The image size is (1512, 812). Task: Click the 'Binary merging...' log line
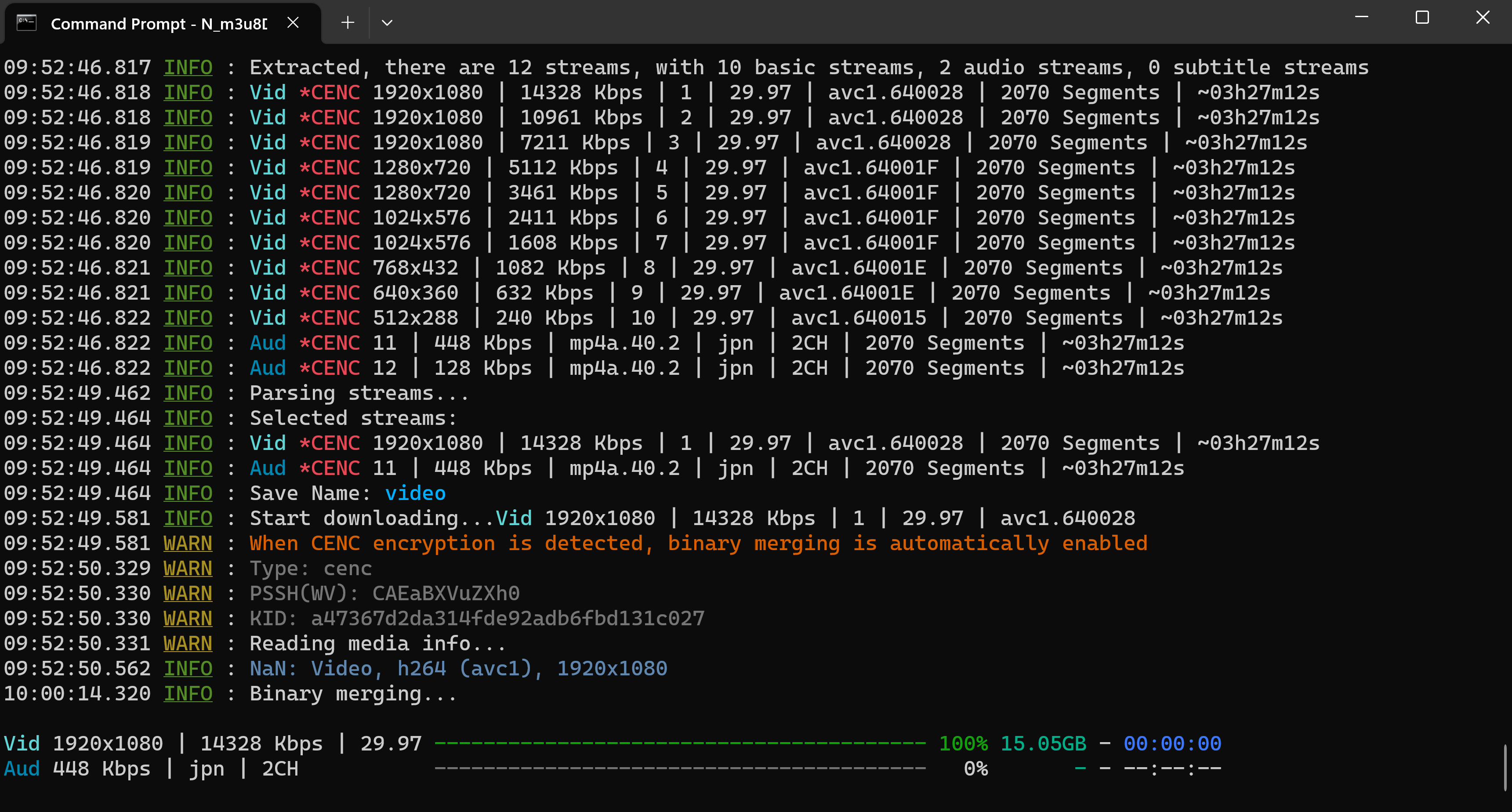pos(352,693)
